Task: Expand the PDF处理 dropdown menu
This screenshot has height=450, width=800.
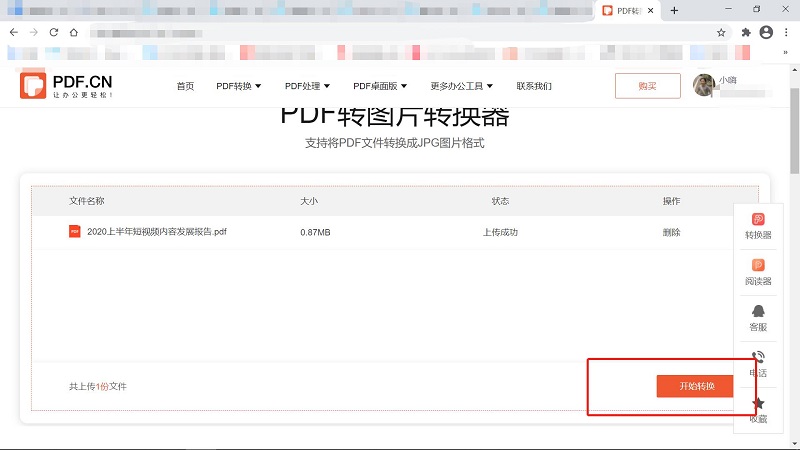Action: pyautogui.click(x=307, y=86)
